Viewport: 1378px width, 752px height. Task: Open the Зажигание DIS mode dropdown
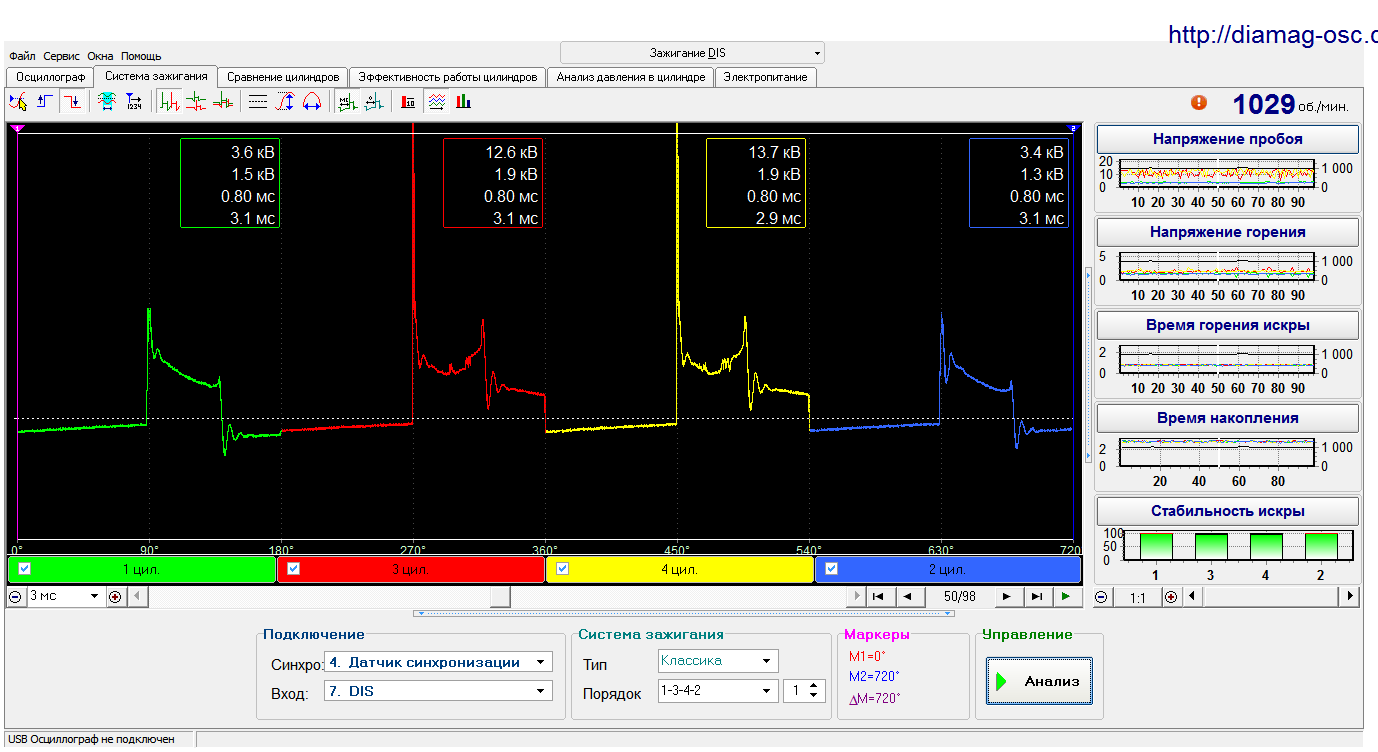[x=692, y=52]
